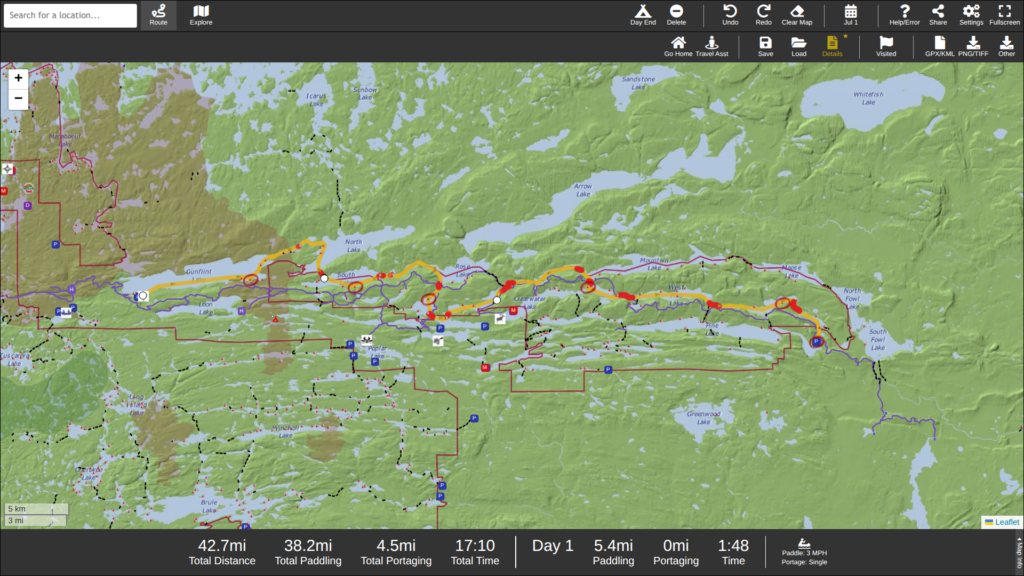The height and width of the screenshot is (576, 1024).
Task: Click 42.7mi Total Distance readout
Action: pyautogui.click(x=222, y=552)
